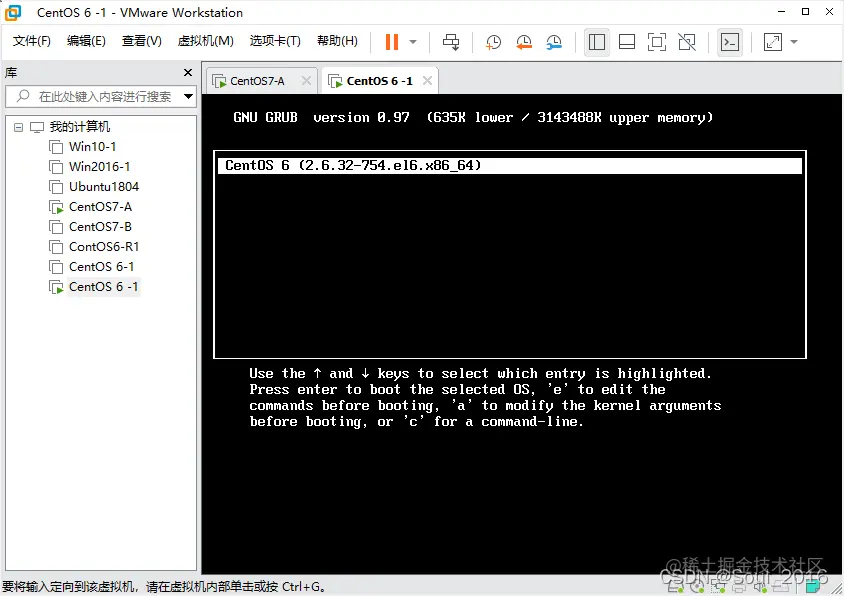Enter full screen mode

pyautogui.click(x=657, y=42)
